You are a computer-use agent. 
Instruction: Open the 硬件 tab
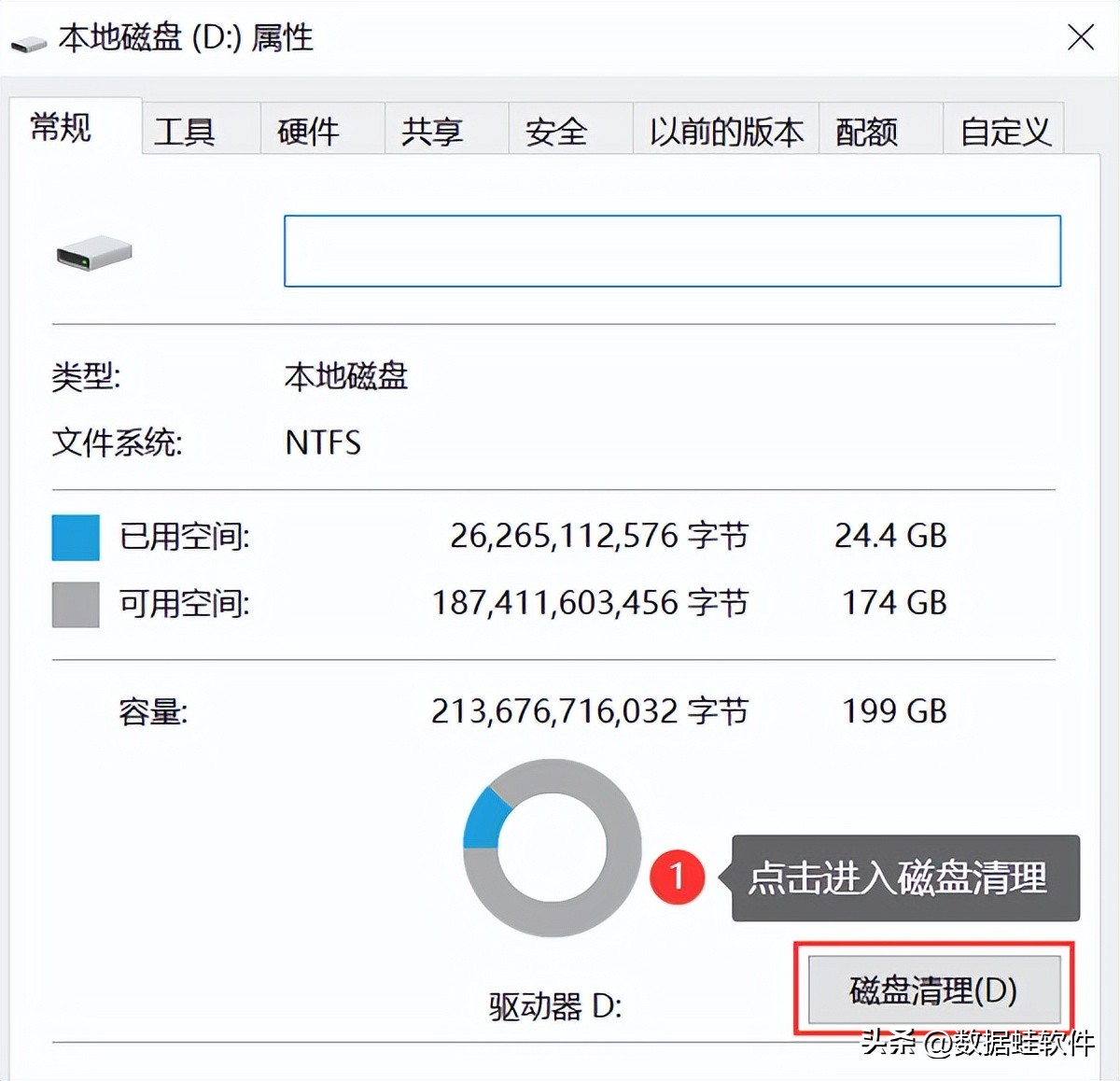click(x=308, y=131)
